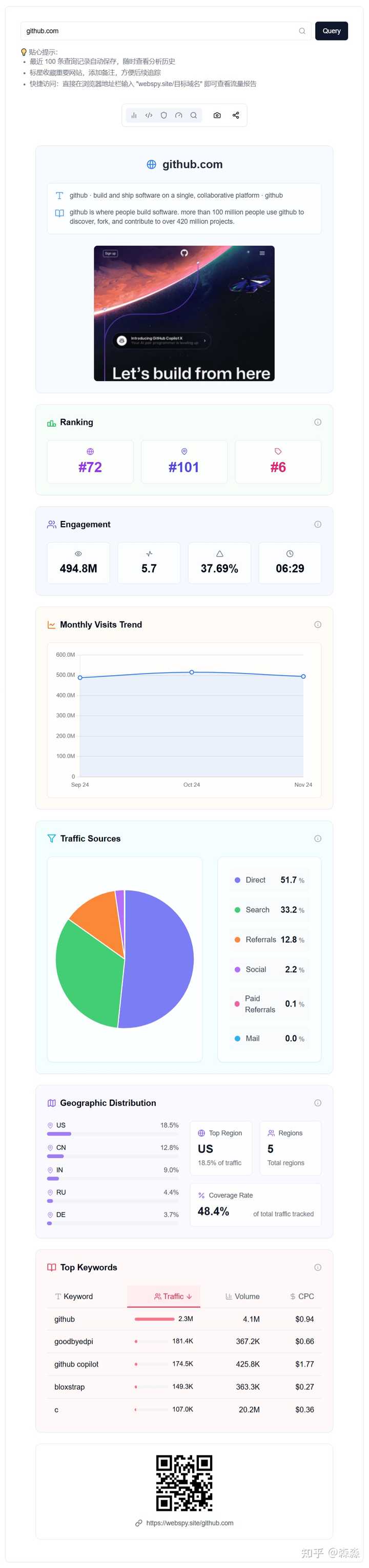Click the bloxstrap keyword row
Screen dimensions: 369x1568
184,1388
